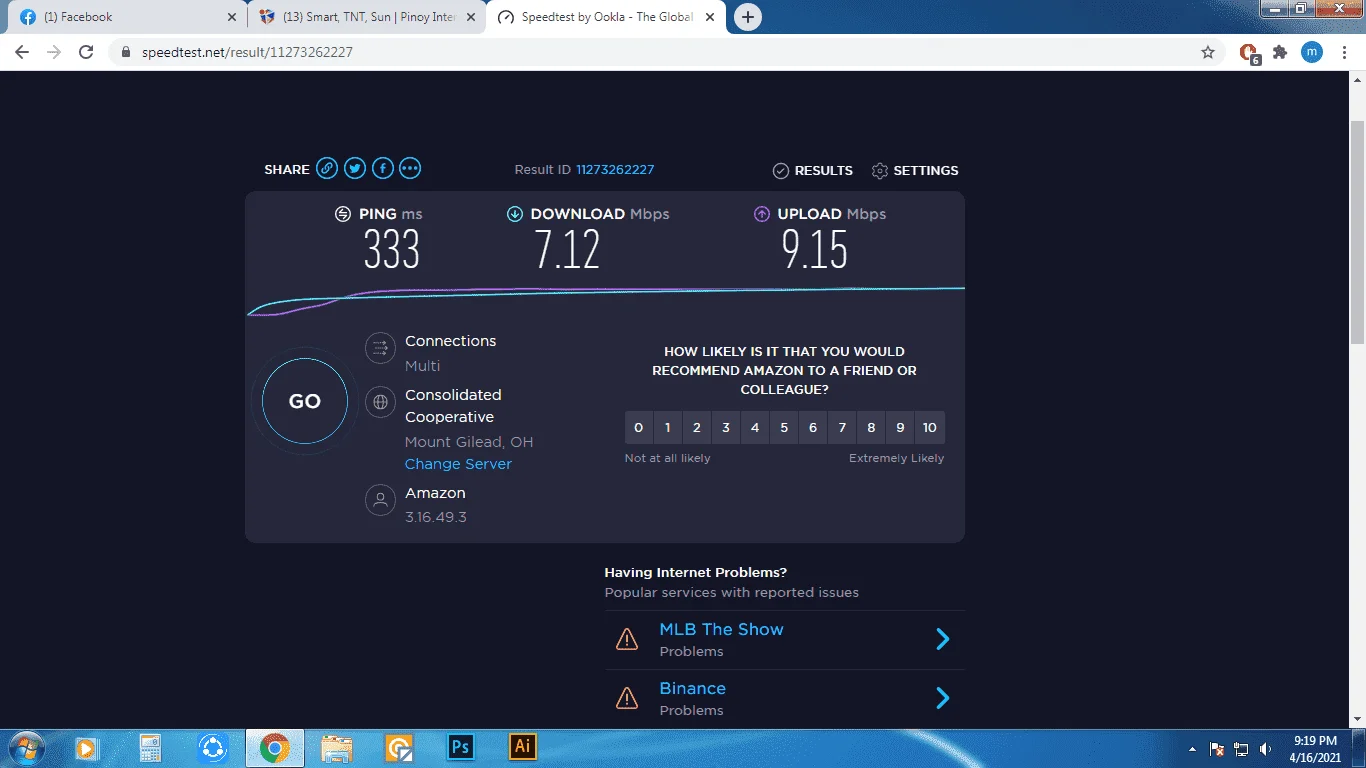Image resolution: width=1366 pixels, height=768 pixels.
Task: Expand the Binance problems chevron
Action: (x=942, y=698)
